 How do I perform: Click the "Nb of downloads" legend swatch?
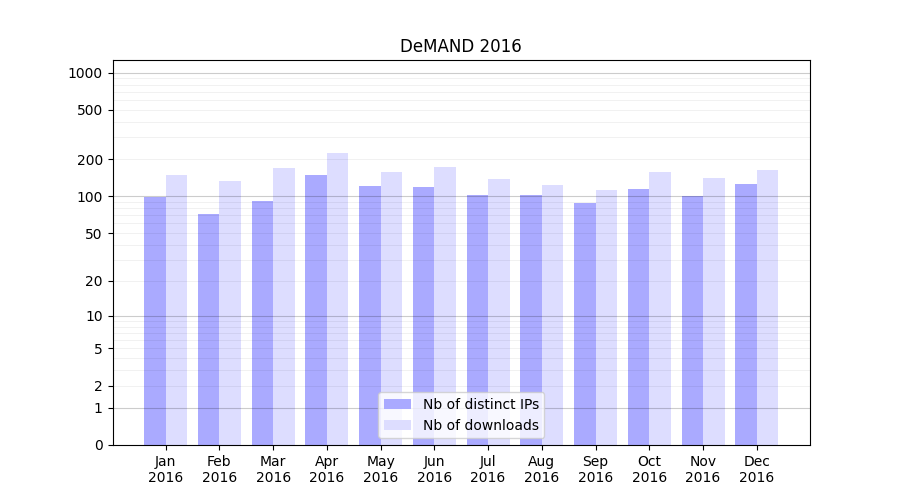397,425
